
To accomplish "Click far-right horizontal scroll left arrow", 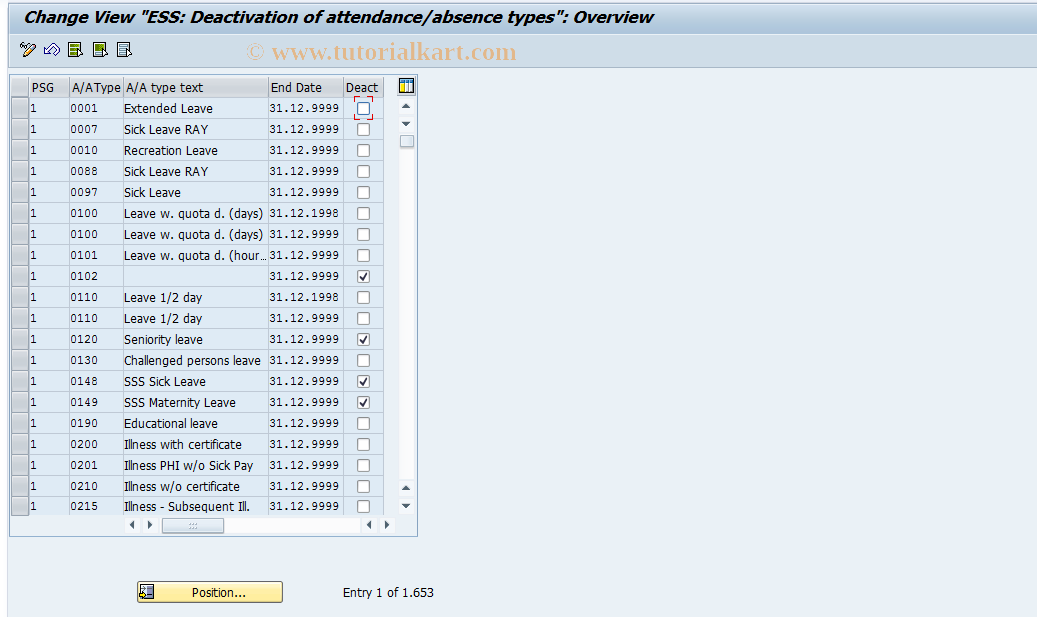I will pos(369,525).
